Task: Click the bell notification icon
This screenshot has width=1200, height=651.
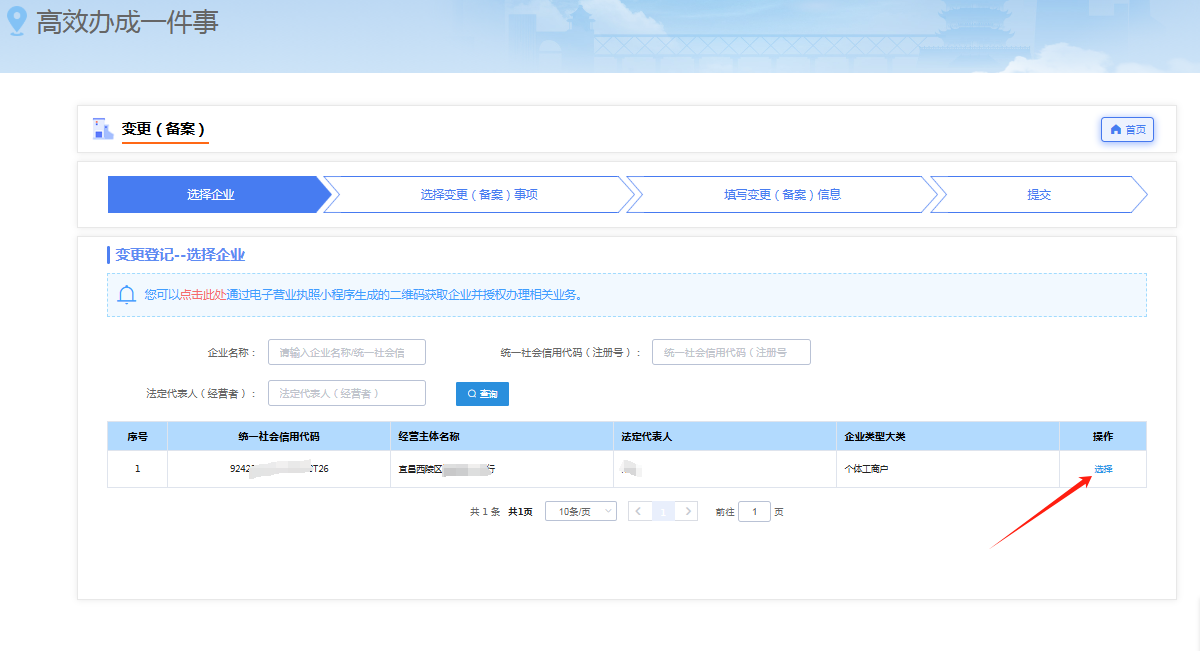Action: click(127, 295)
